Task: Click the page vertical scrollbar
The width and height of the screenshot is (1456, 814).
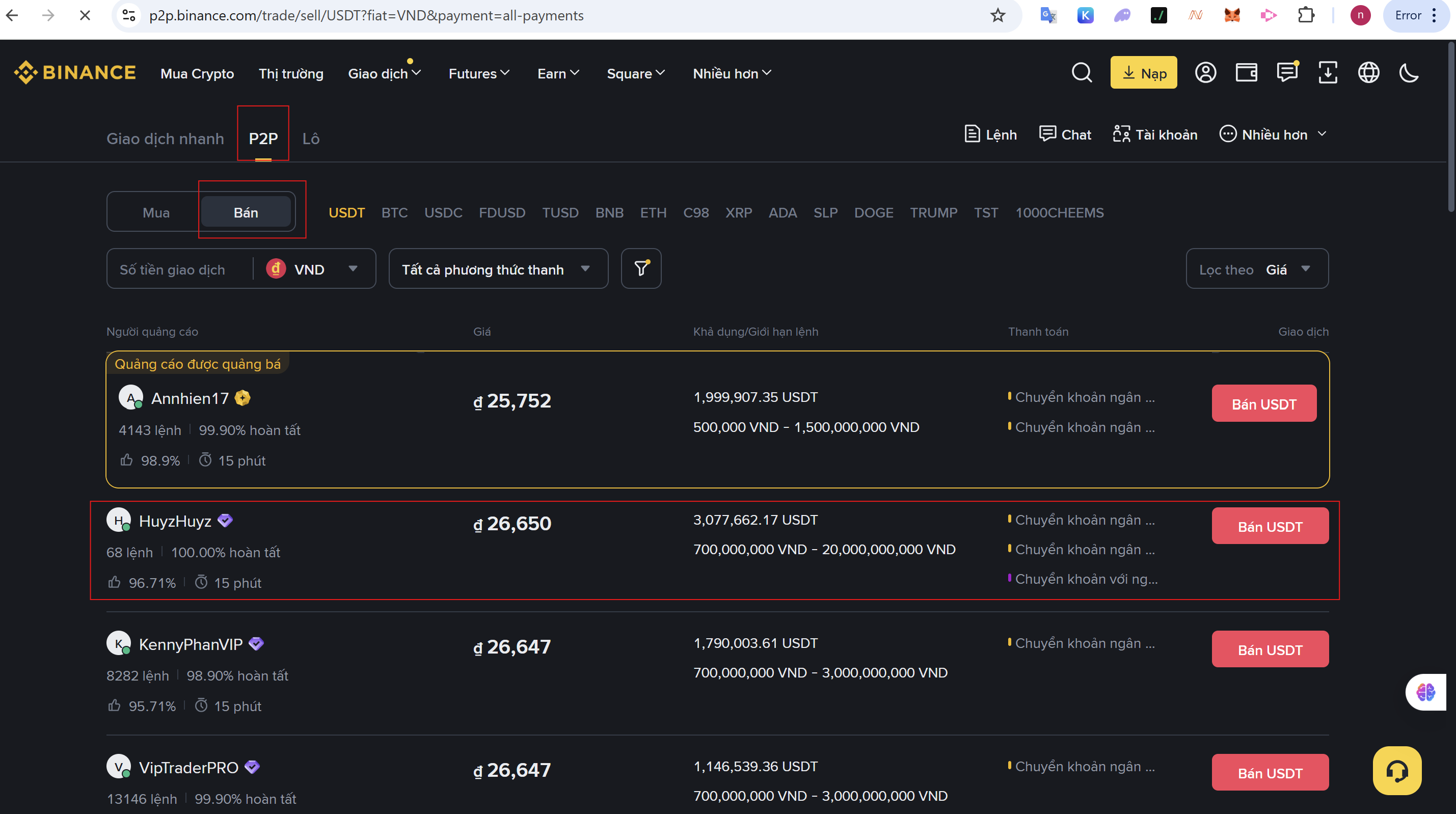Action: tap(1451, 127)
